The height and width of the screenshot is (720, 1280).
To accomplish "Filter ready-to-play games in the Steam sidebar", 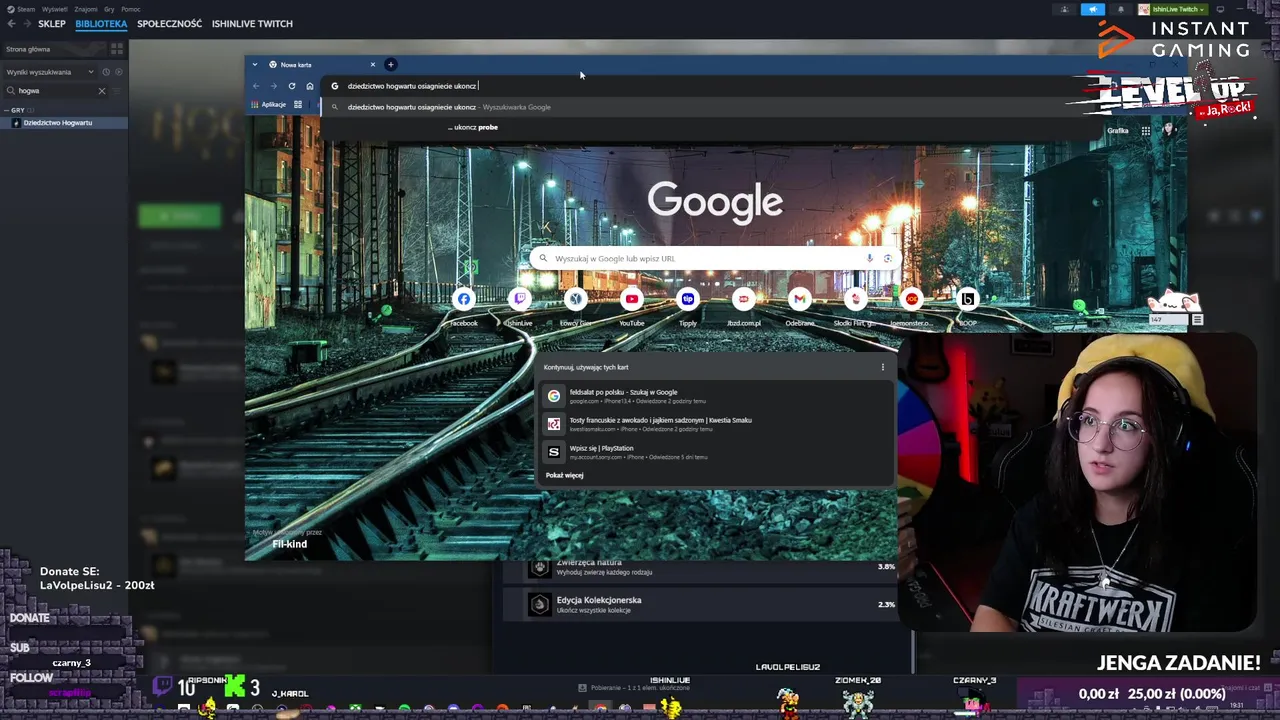I will (x=119, y=72).
